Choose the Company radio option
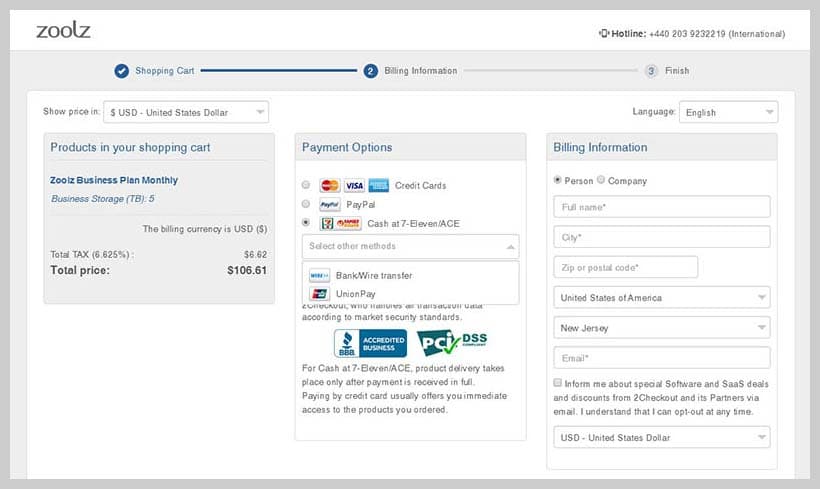820x489 pixels. point(601,180)
